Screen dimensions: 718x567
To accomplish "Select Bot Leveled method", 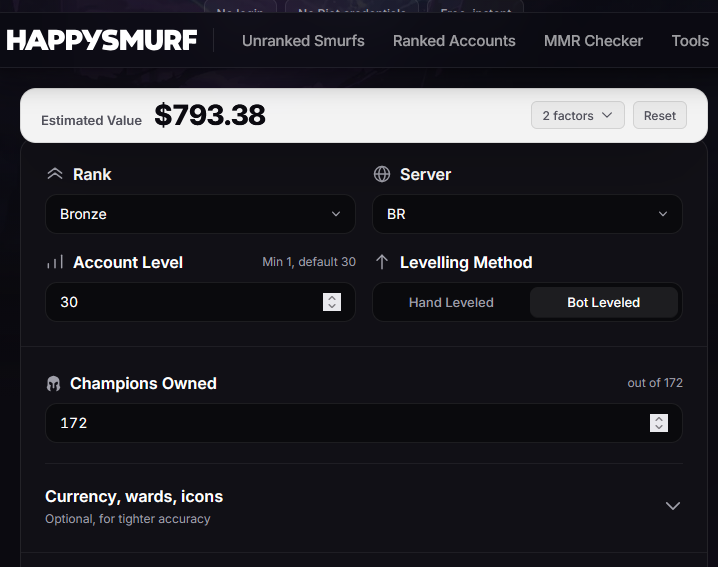I will tap(604, 302).
